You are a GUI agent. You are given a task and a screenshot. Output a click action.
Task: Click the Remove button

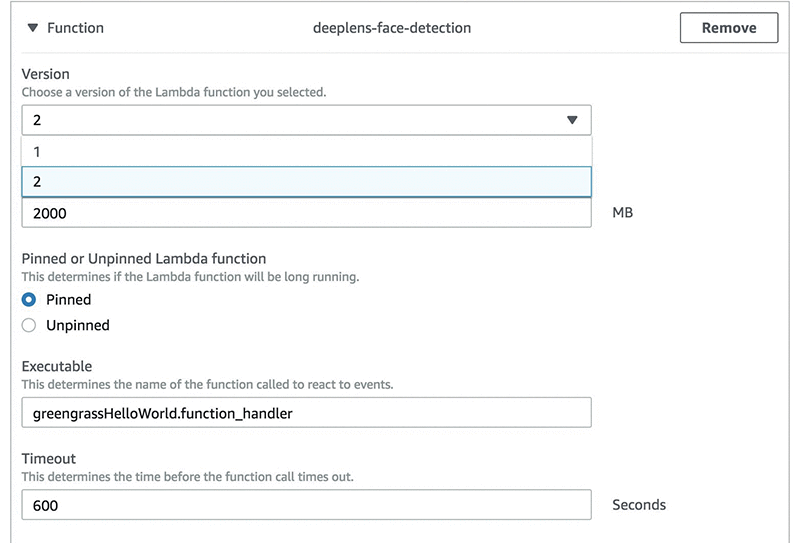(728, 28)
